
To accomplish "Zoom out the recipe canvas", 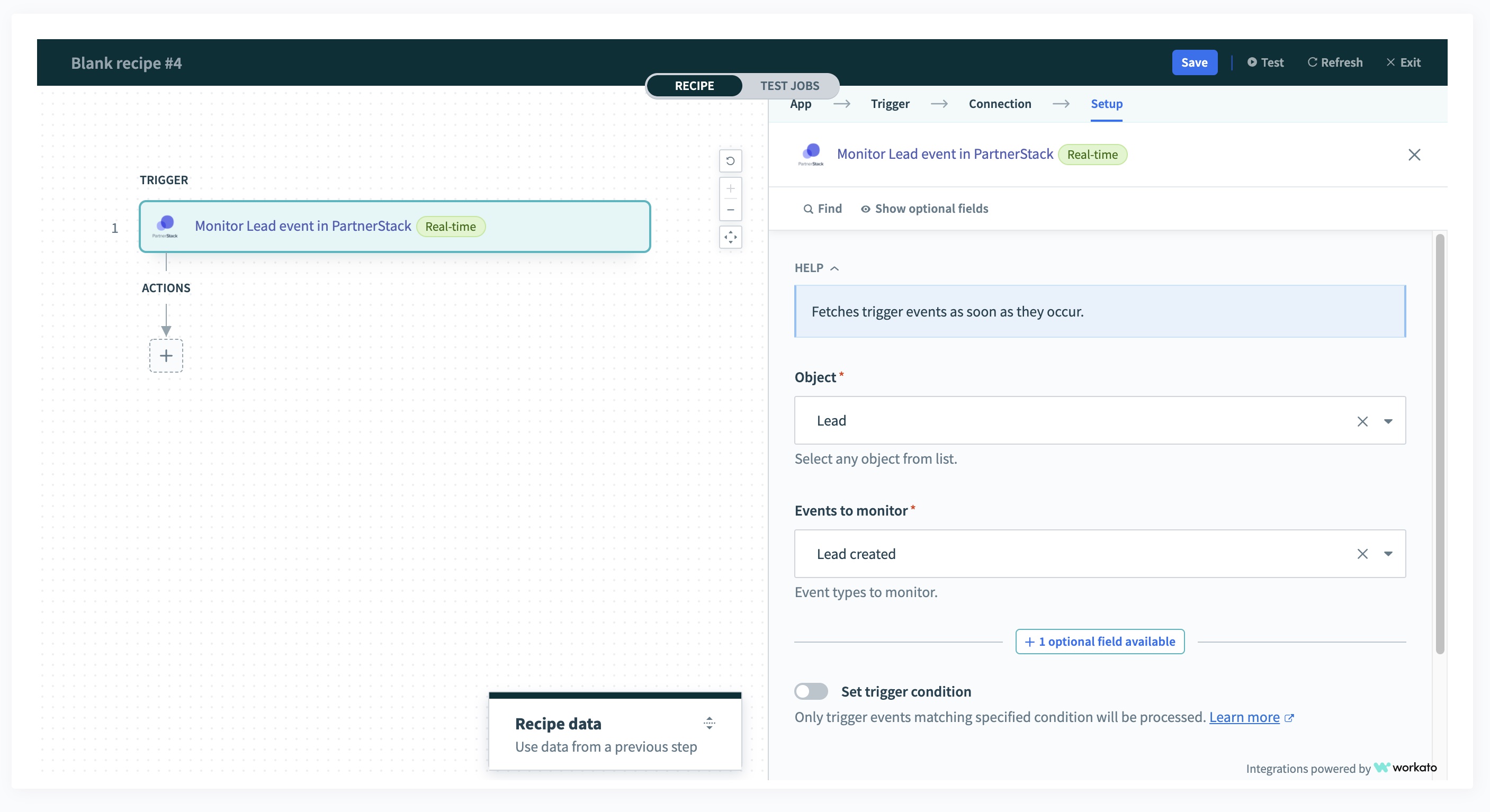I will (730, 210).
